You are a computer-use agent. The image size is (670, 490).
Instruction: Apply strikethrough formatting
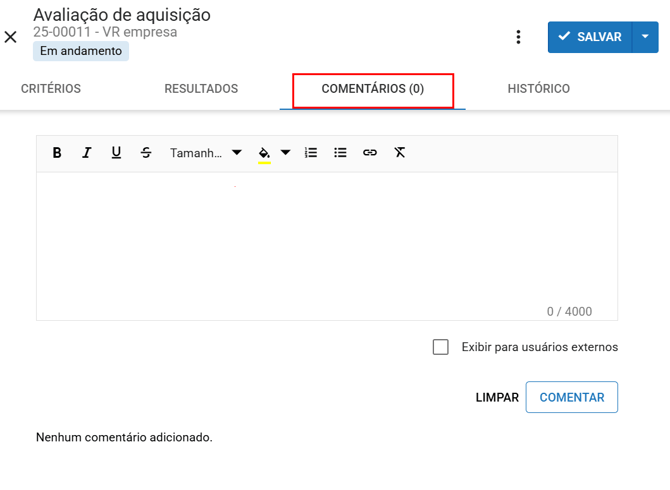pos(146,153)
